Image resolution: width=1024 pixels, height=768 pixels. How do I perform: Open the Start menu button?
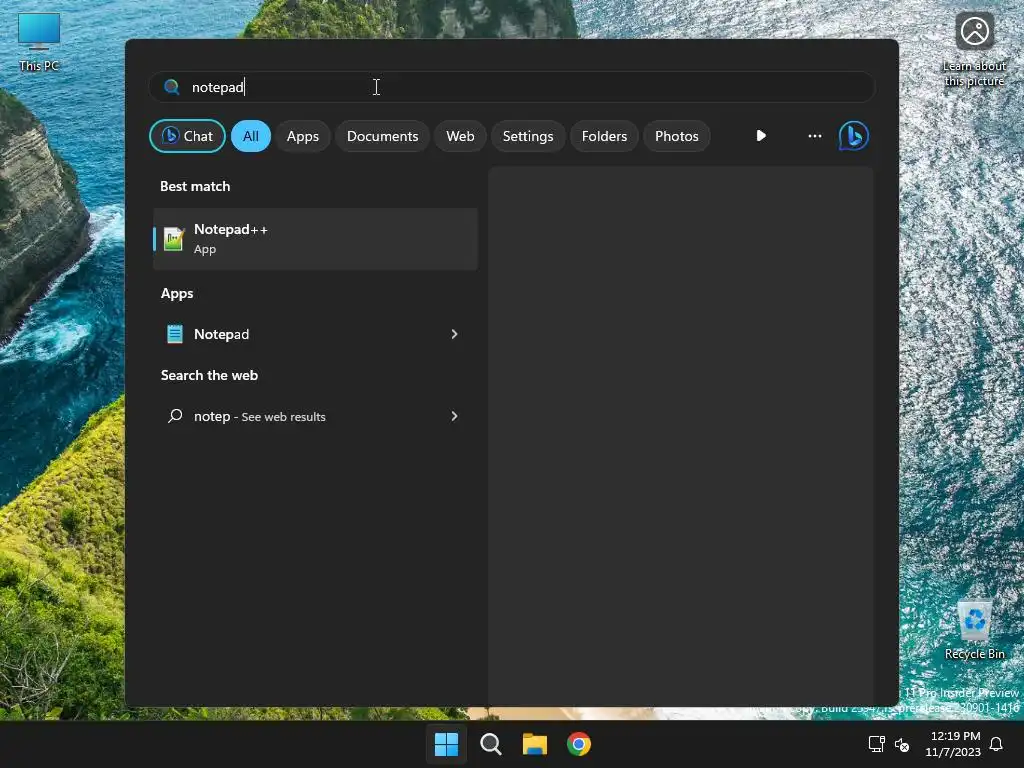coord(447,744)
